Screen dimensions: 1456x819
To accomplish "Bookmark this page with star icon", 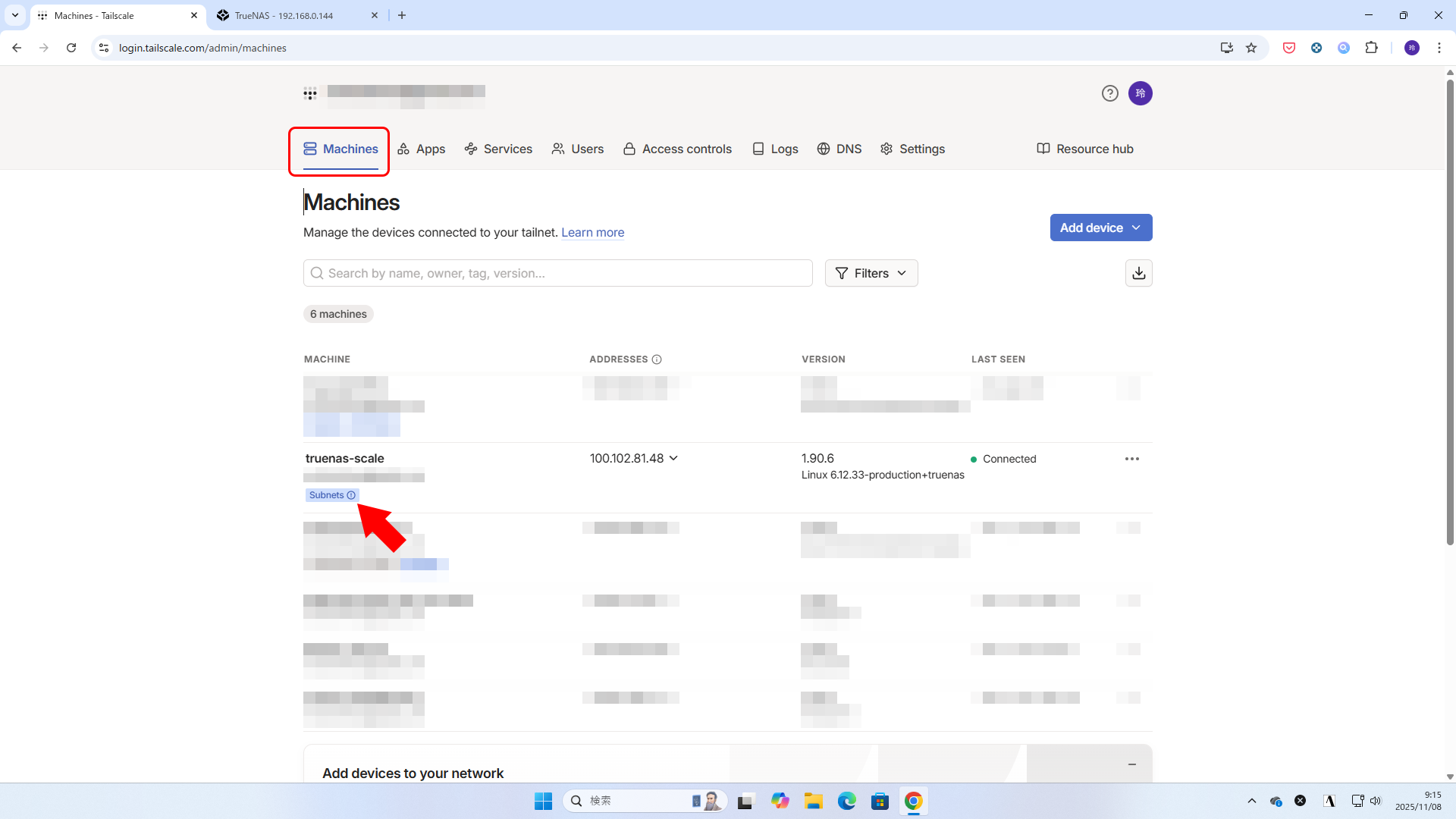I will [1251, 48].
